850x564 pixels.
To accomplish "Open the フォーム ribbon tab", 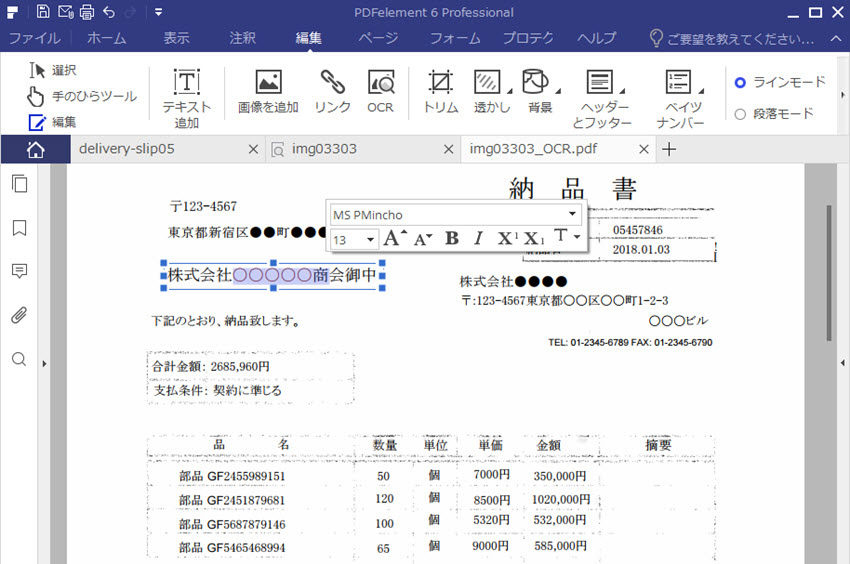I will pyautogui.click(x=455, y=38).
